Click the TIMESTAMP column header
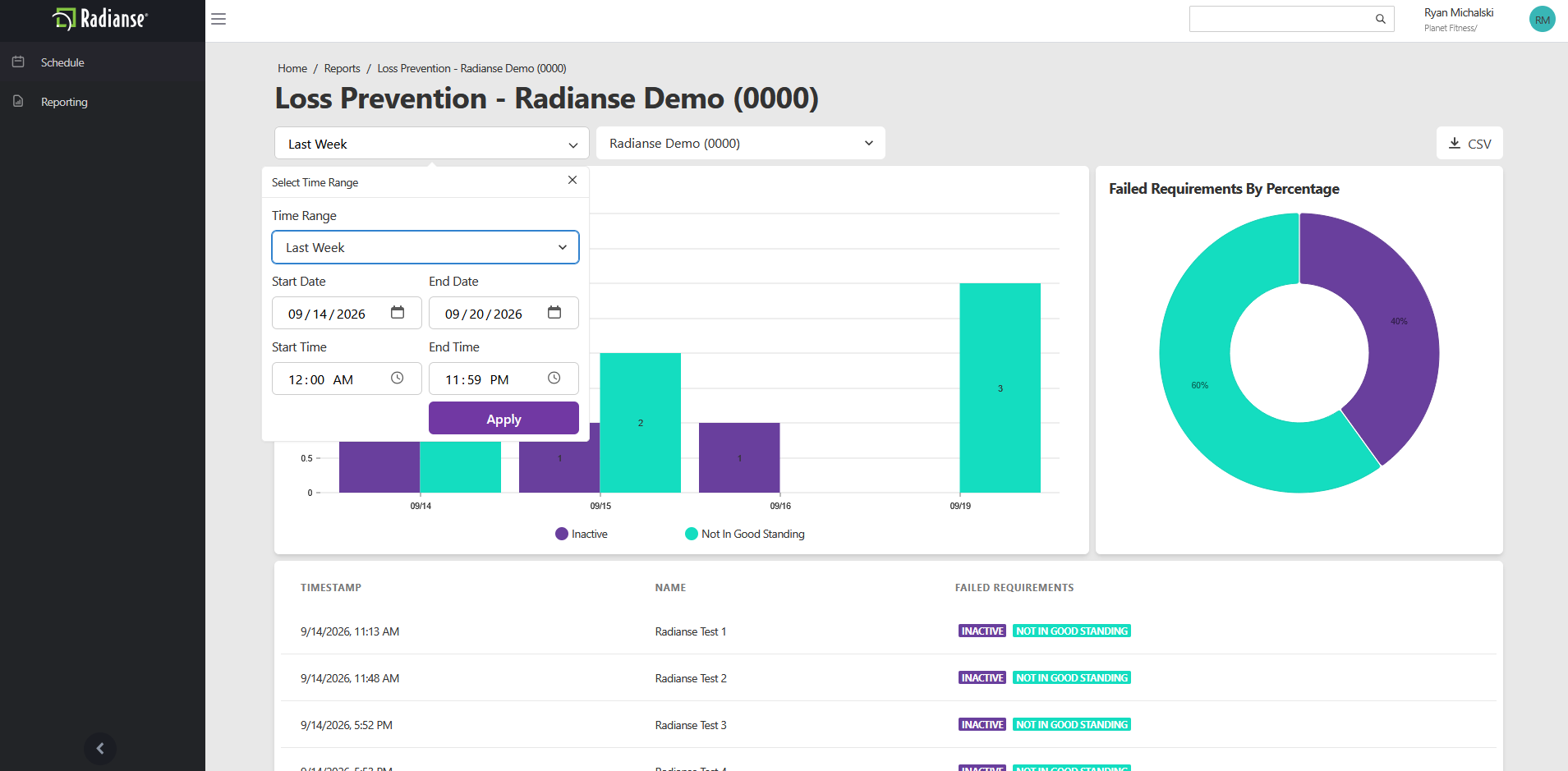The height and width of the screenshot is (771, 1568). click(x=331, y=588)
